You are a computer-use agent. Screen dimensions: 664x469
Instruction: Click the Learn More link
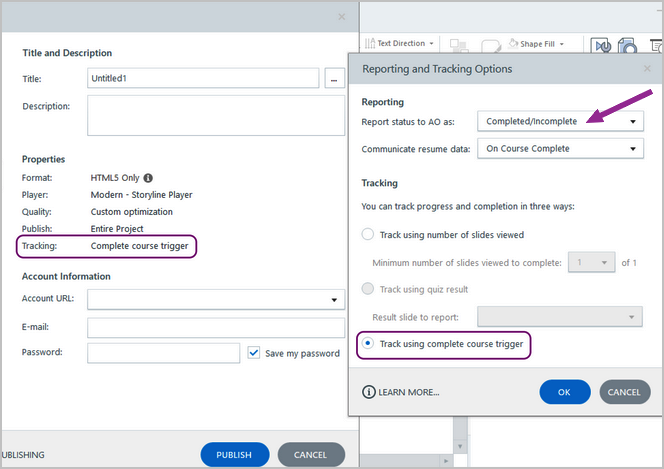pyautogui.click(x=409, y=392)
